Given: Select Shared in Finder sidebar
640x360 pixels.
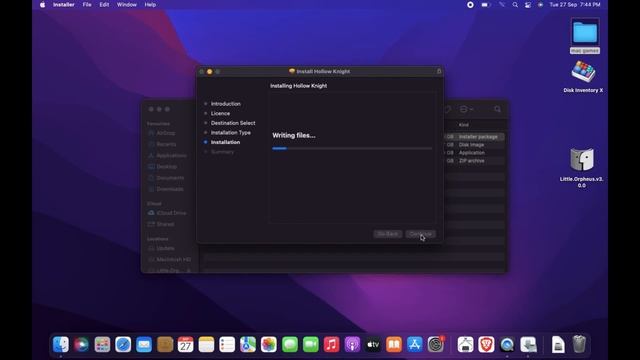Looking at the screenshot, I should (165, 224).
